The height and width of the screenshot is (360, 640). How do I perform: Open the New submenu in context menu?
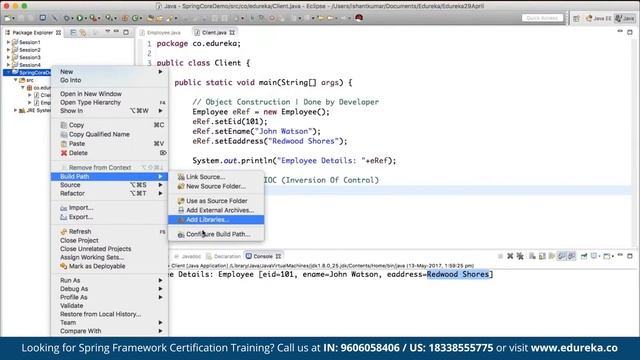click(x=109, y=71)
